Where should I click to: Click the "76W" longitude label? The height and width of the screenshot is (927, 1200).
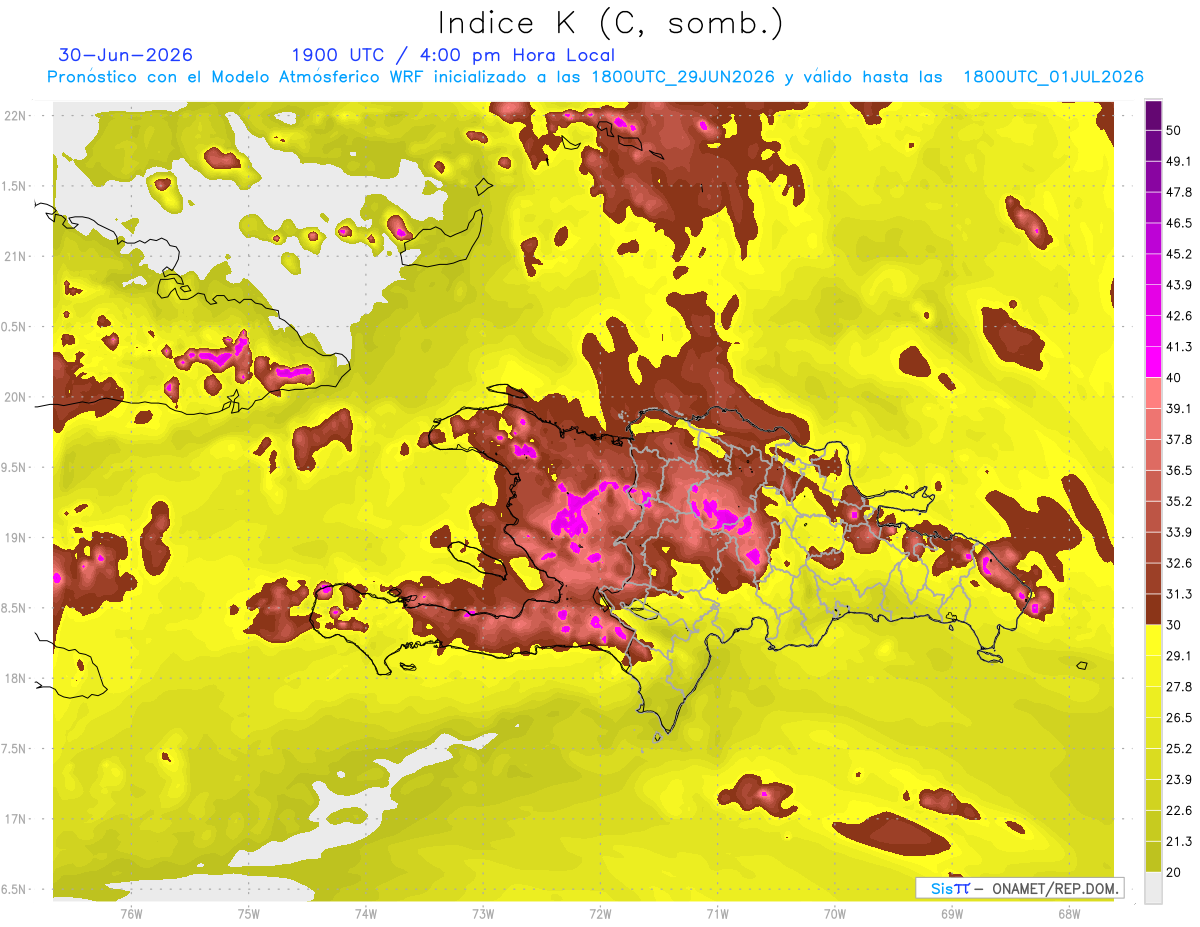131,913
